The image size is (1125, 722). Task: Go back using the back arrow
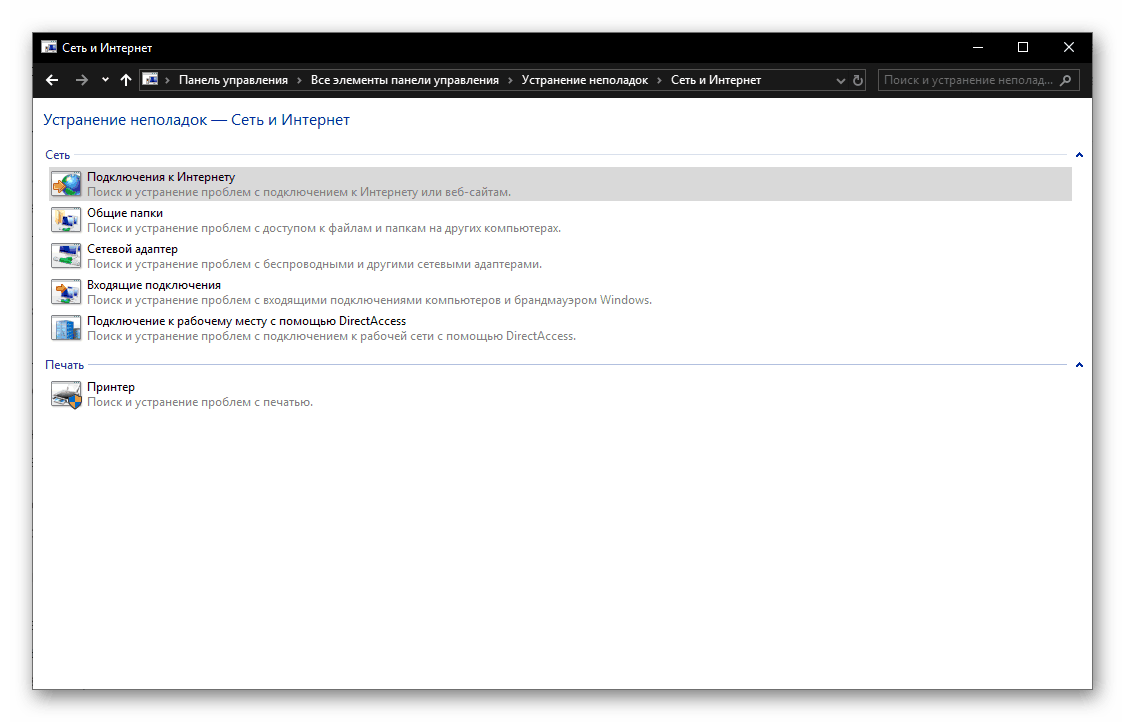(x=52, y=80)
